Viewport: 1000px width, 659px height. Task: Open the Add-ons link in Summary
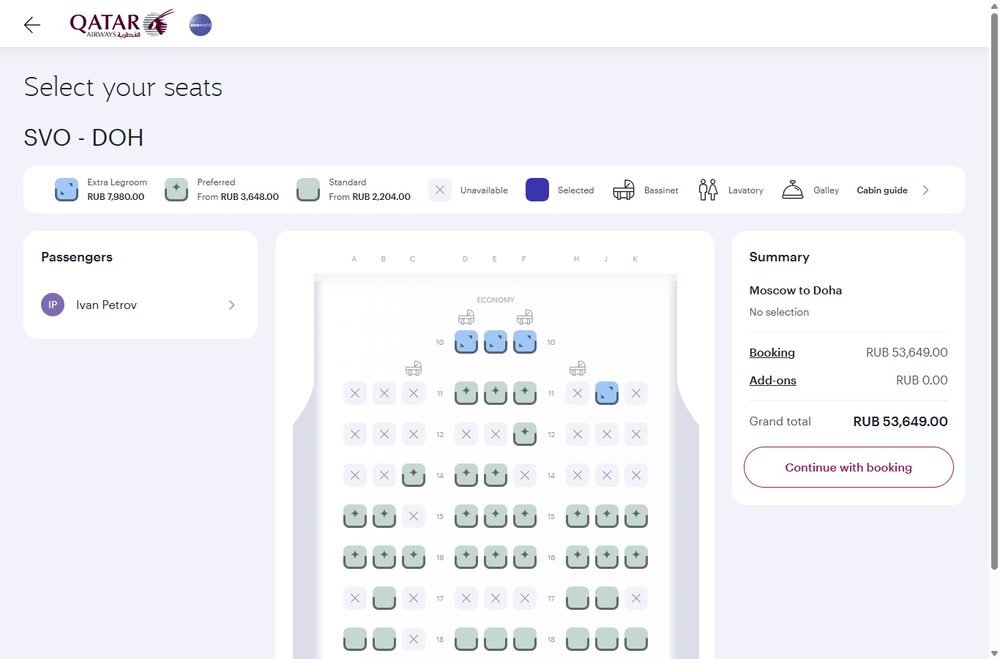[x=772, y=380]
